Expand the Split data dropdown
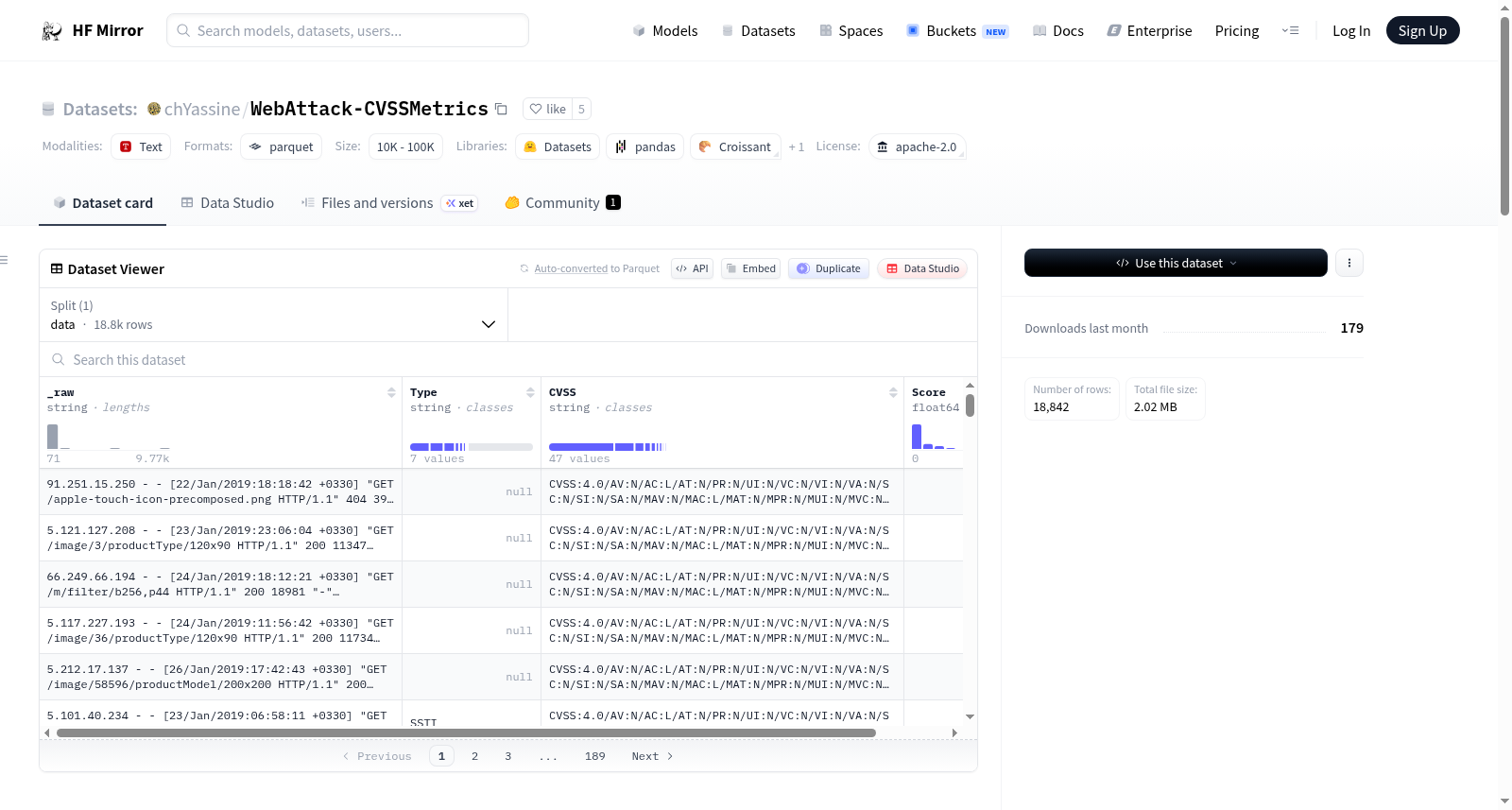Image resolution: width=1512 pixels, height=810 pixels. pyautogui.click(x=273, y=315)
